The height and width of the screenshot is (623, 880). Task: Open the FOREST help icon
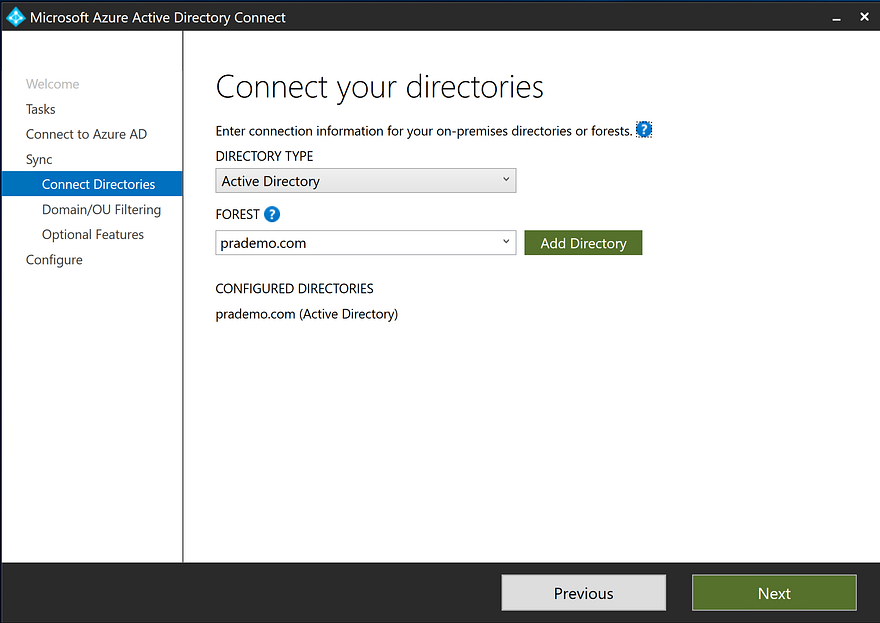272,214
